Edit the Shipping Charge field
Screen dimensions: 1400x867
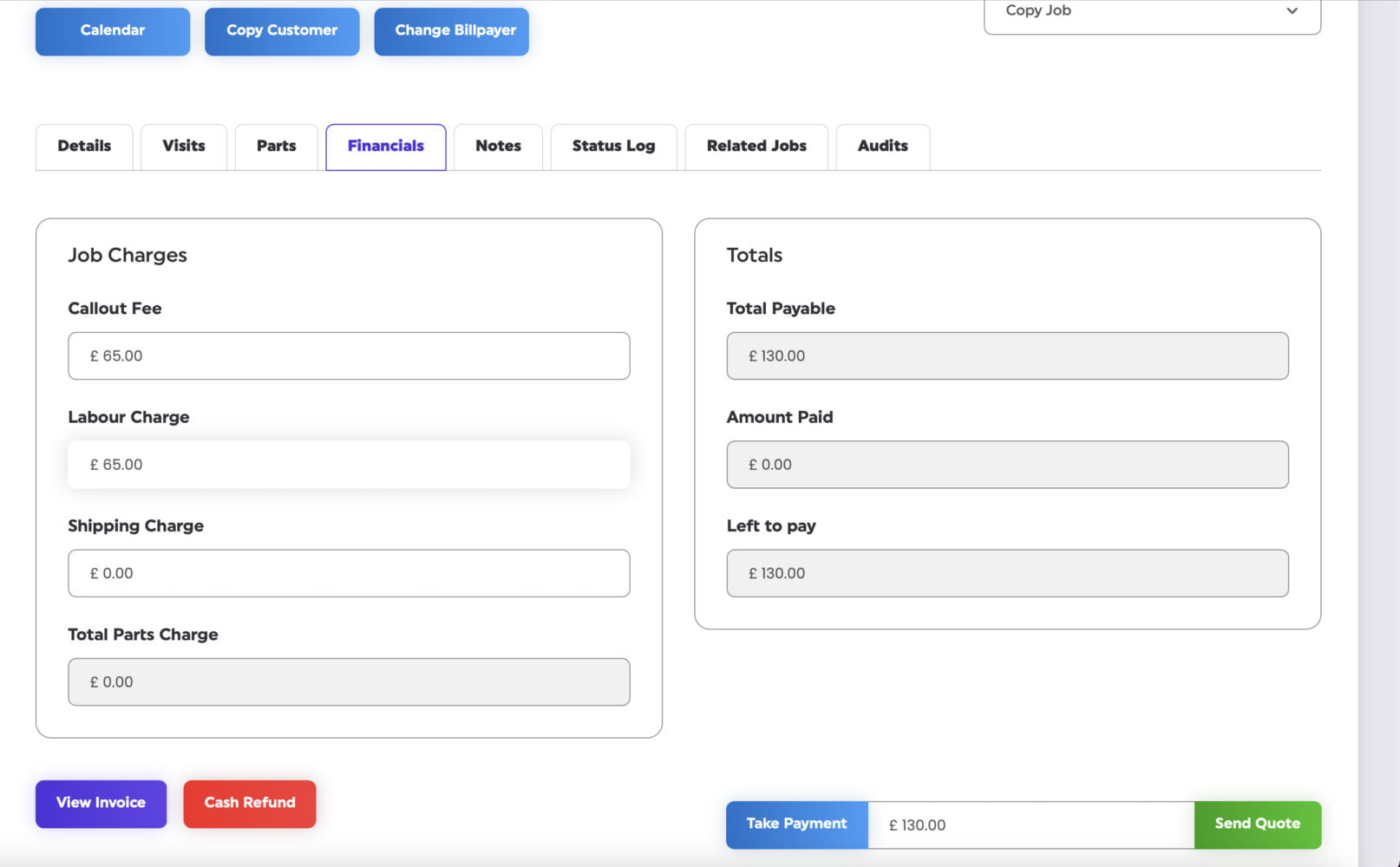click(x=349, y=573)
